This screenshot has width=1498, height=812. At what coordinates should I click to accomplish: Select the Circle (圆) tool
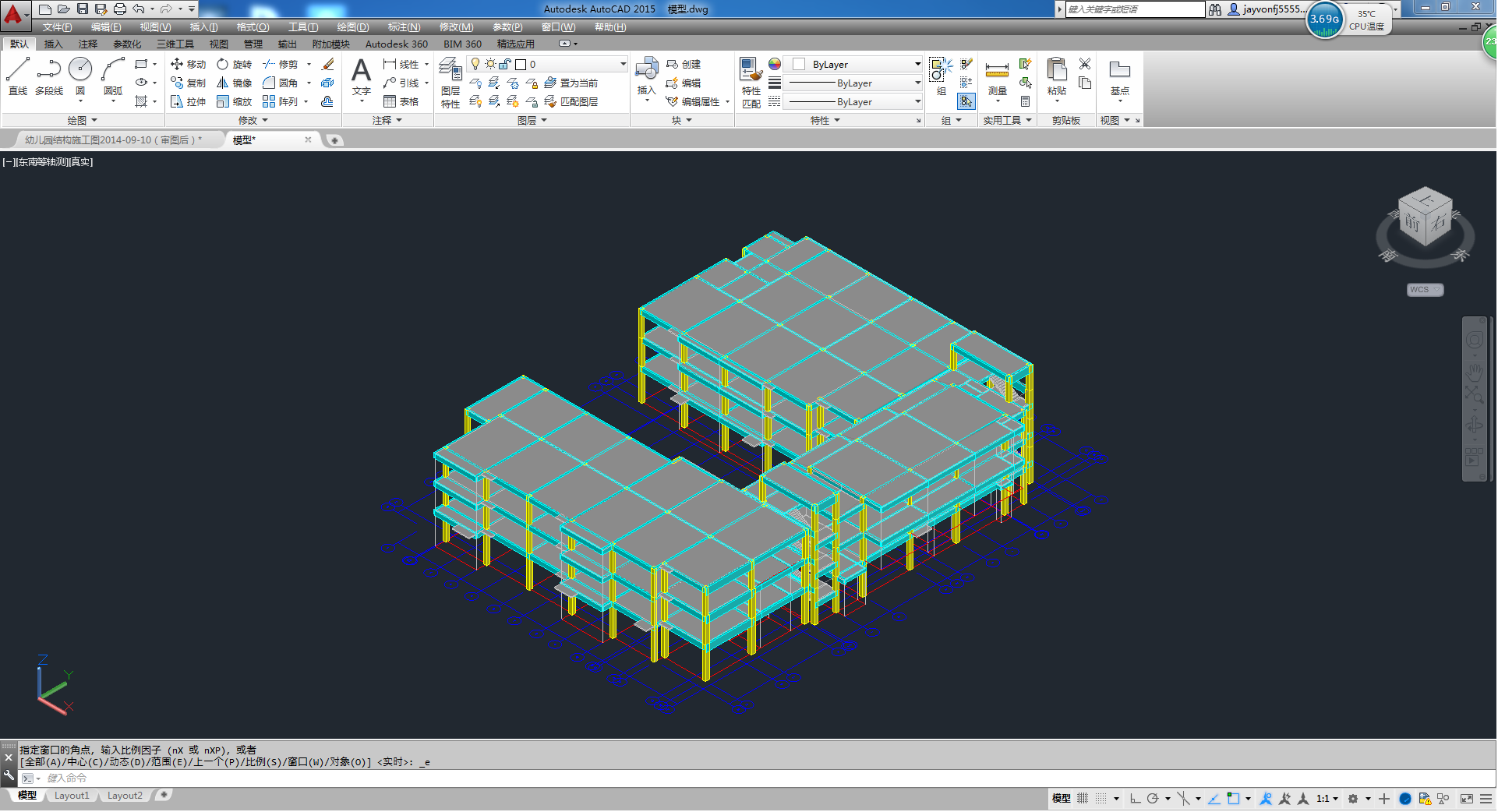pos(80,76)
